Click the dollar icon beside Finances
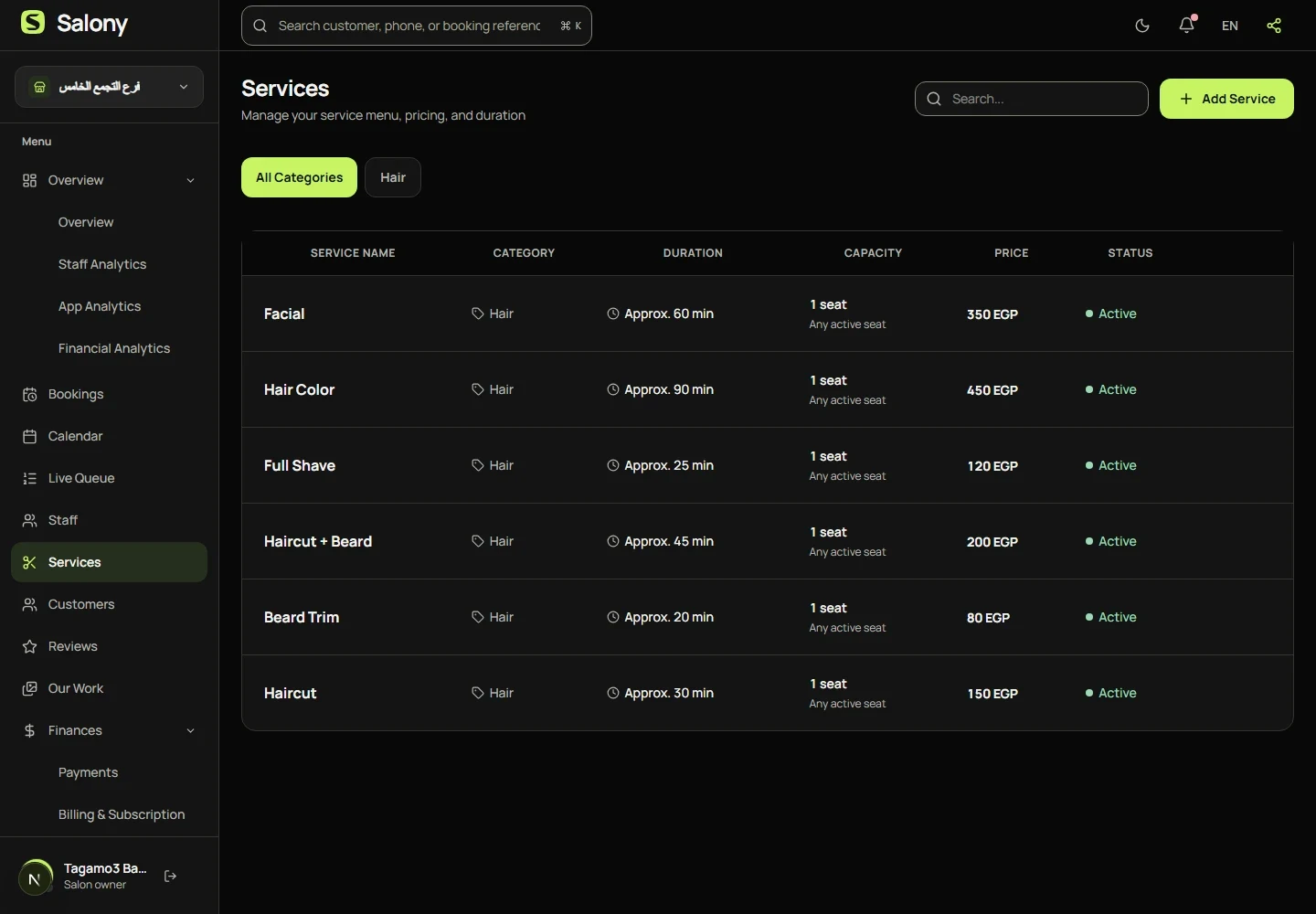1316x914 pixels. (x=30, y=730)
